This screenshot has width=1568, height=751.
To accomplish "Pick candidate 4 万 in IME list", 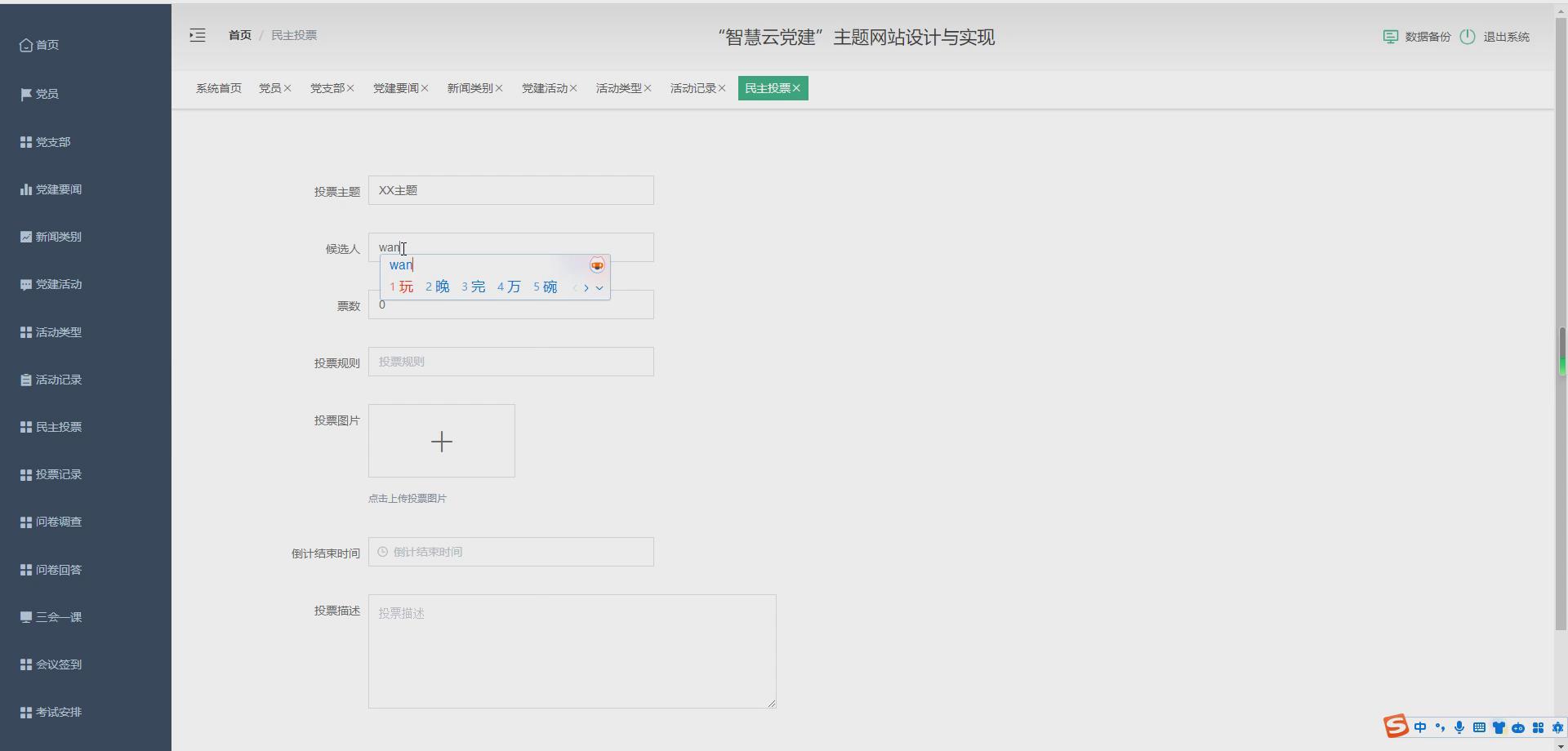I will (x=510, y=287).
